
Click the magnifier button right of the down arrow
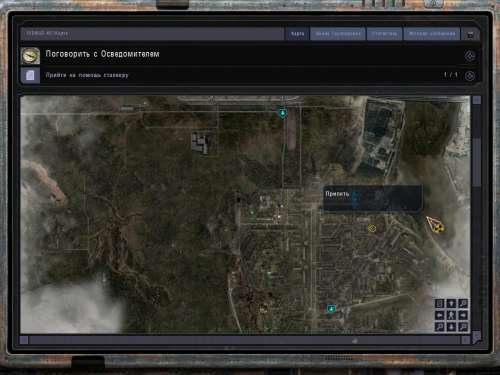463,327
